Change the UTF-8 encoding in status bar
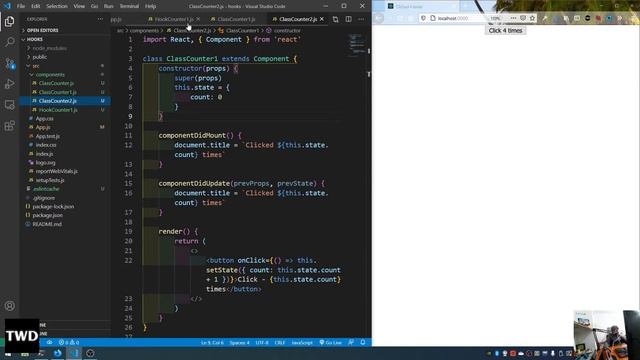This screenshot has width=640, height=360. (x=262, y=342)
